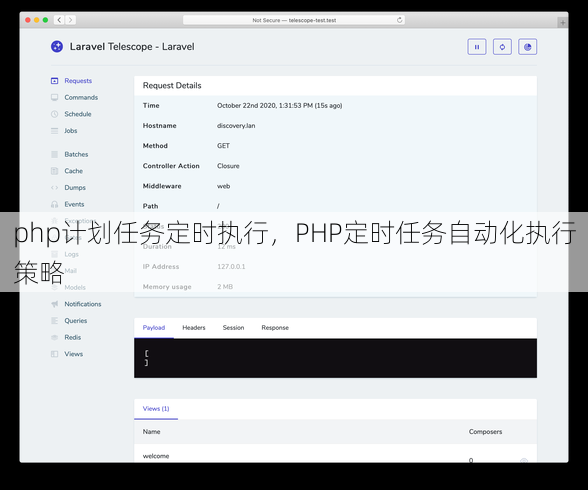
Task: Click the refresh entries button
Action: point(502,47)
